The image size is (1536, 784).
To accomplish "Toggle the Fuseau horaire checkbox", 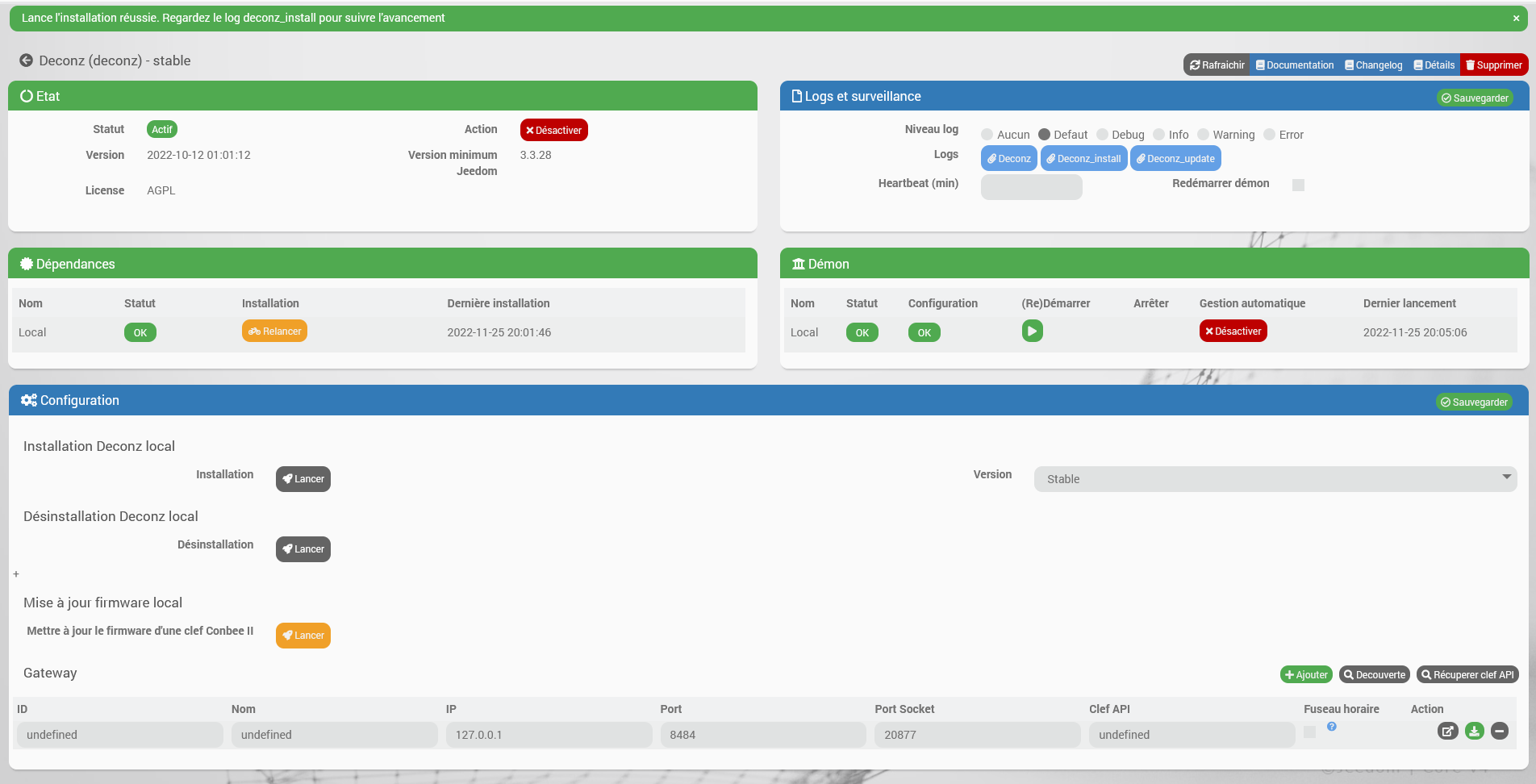I will 1310,732.
